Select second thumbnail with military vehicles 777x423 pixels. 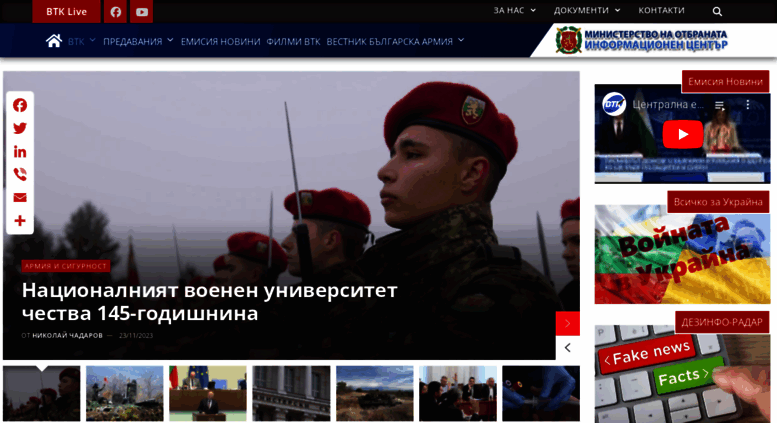click(125, 394)
